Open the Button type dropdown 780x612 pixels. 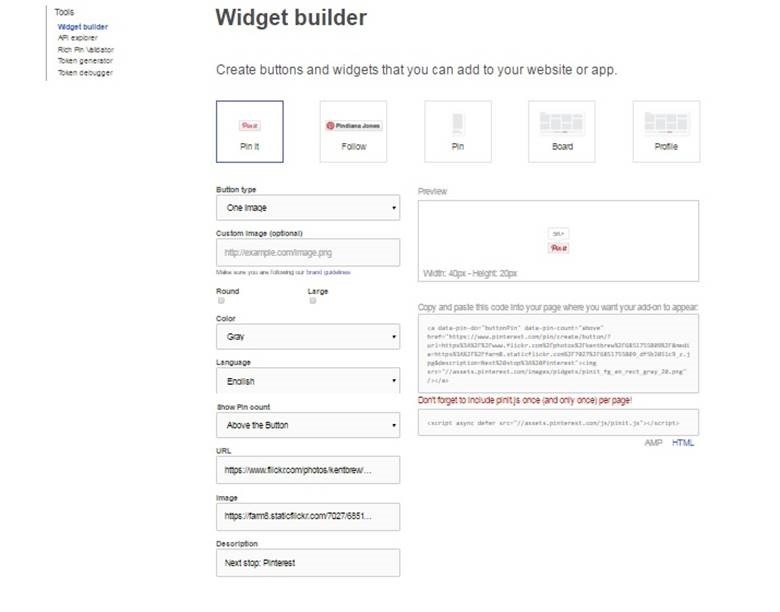(308, 208)
